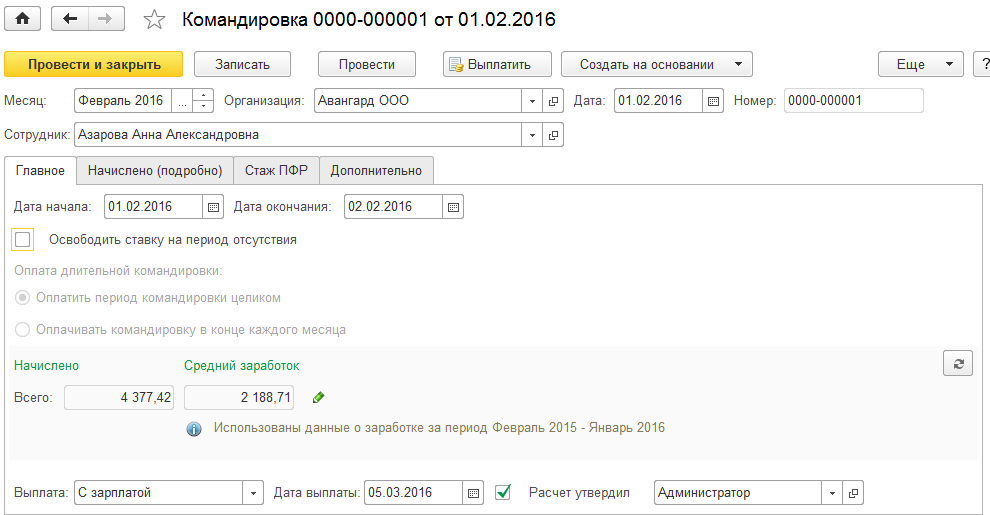Click the Дата начала field 01.02.2016
The image size is (990, 515).
(153, 207)
